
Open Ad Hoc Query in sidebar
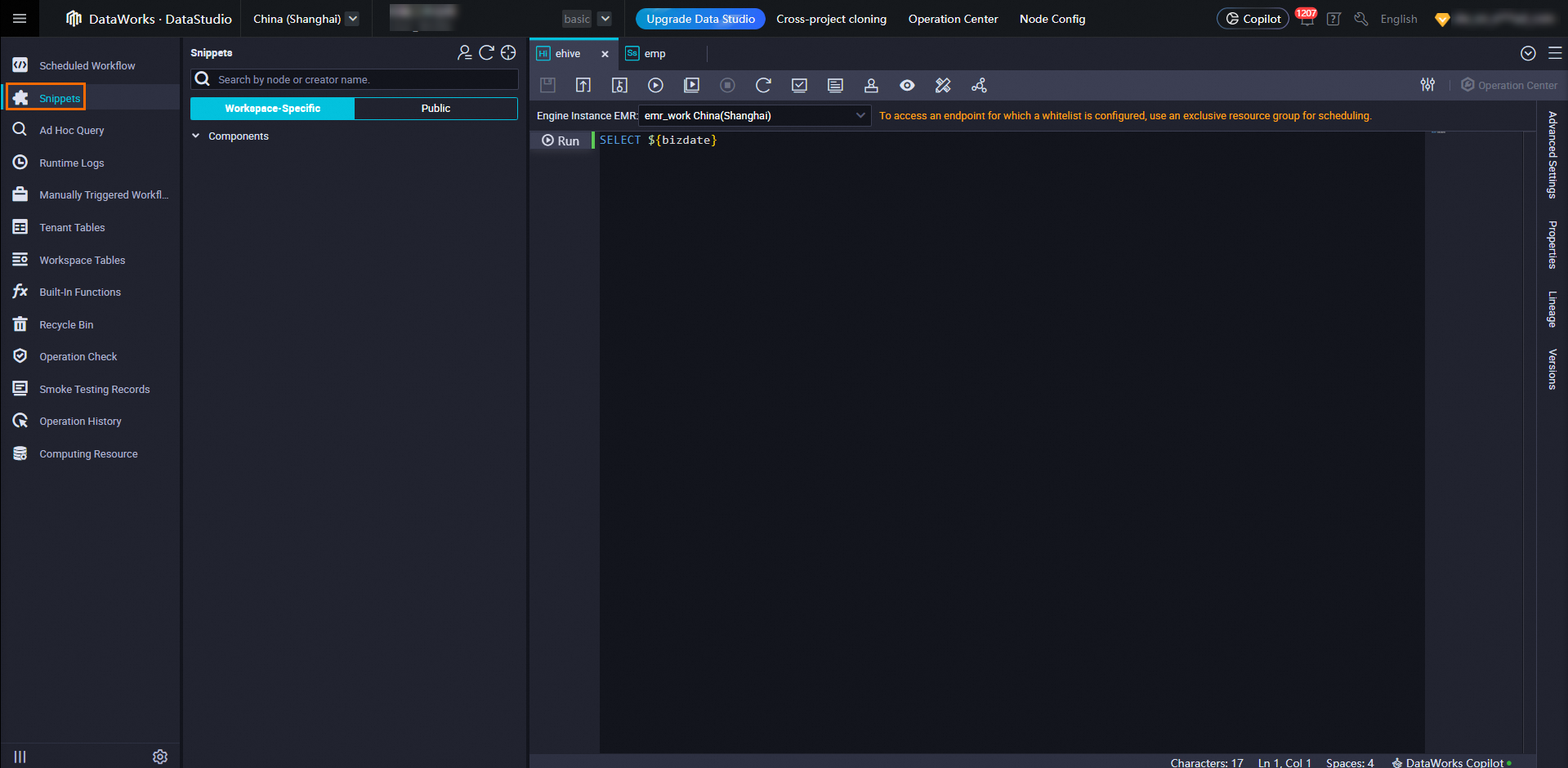(x=72, y=131)
